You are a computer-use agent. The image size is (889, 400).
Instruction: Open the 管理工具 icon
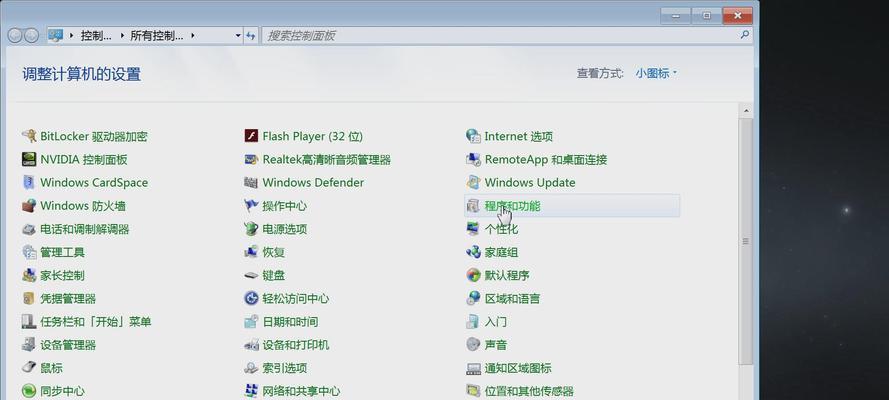(x=29, y=252)
